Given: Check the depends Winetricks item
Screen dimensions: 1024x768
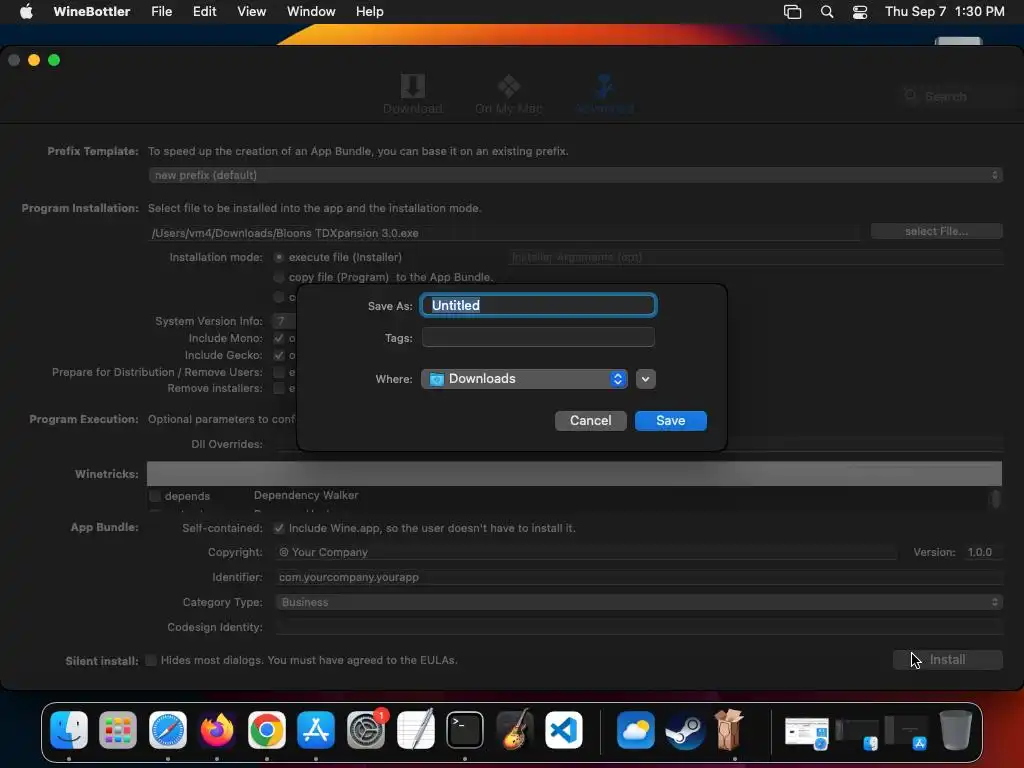Looking at the screenshot, I should click(x=155, y=496).
